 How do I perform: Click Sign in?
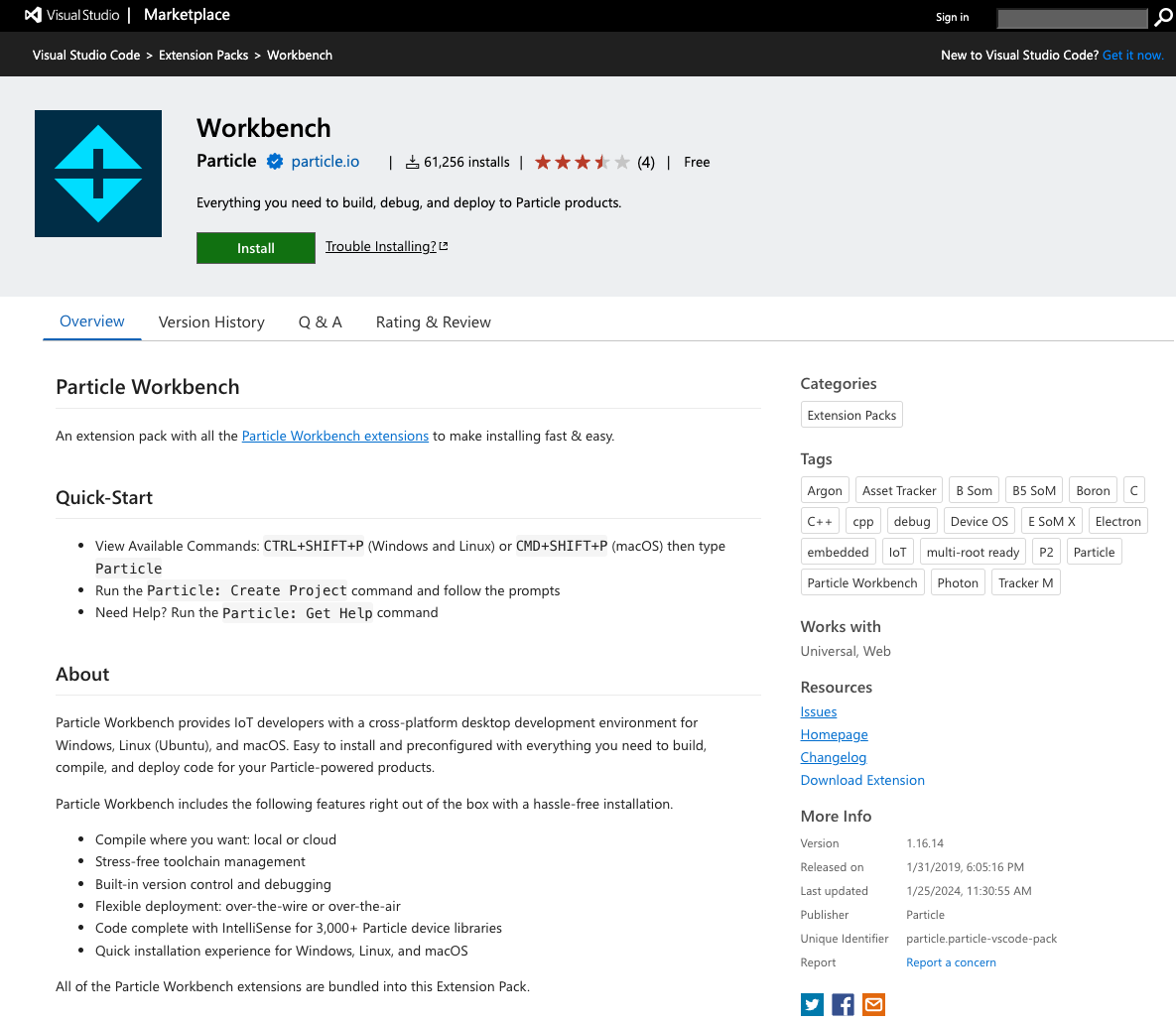coord(952,17)
